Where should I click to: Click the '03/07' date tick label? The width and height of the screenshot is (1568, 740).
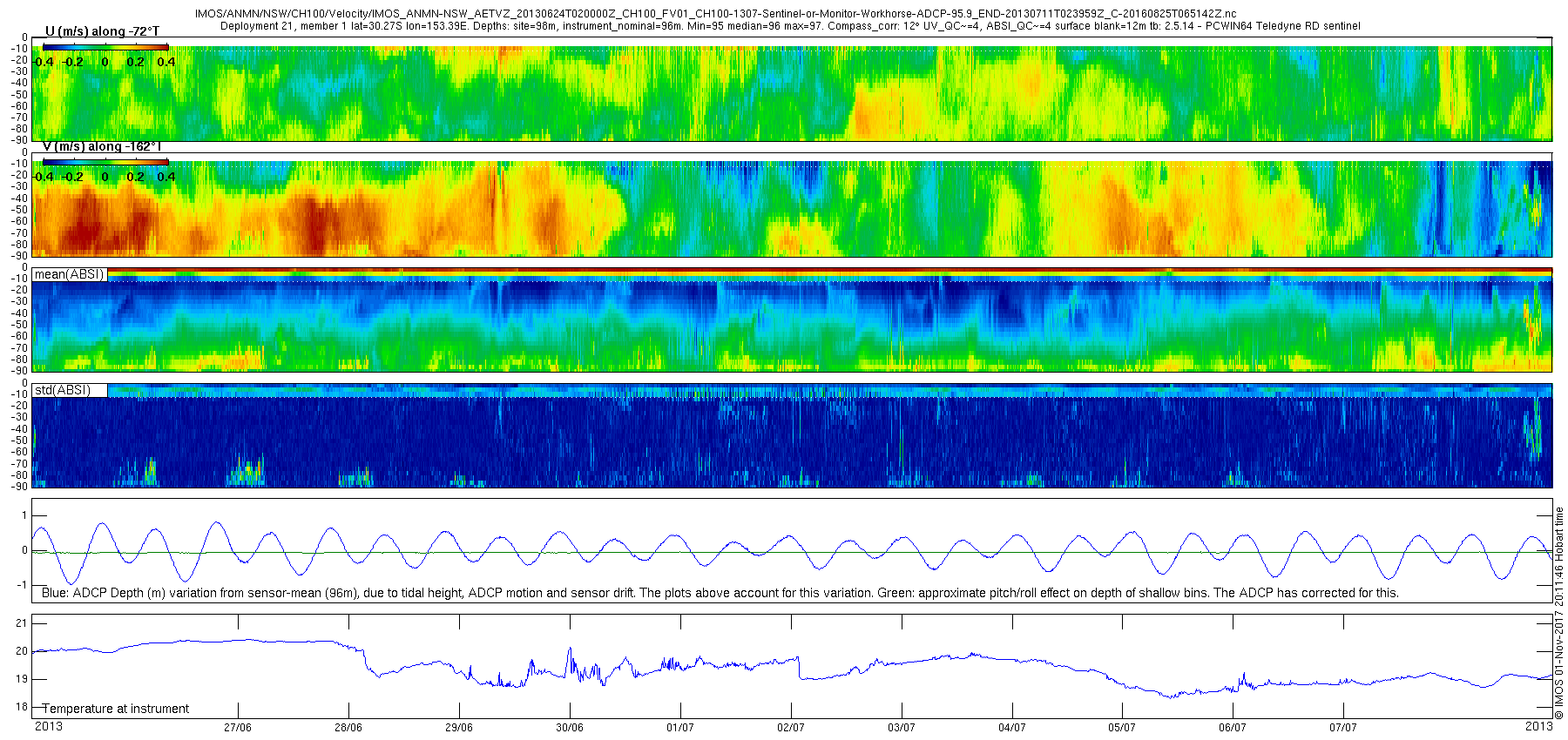click(902, 728)
